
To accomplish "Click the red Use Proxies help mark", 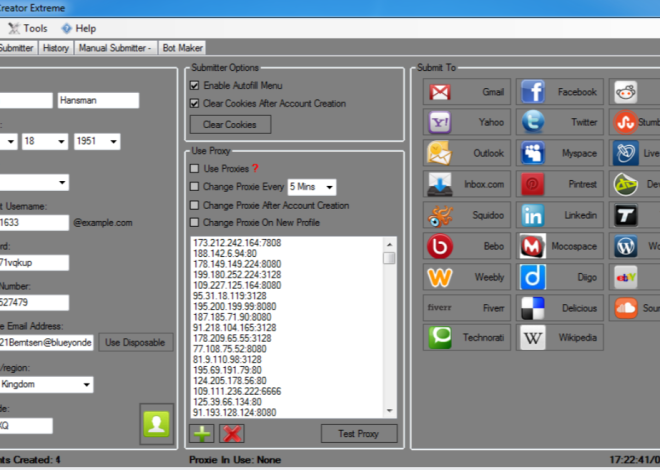I will click(255, 168).
